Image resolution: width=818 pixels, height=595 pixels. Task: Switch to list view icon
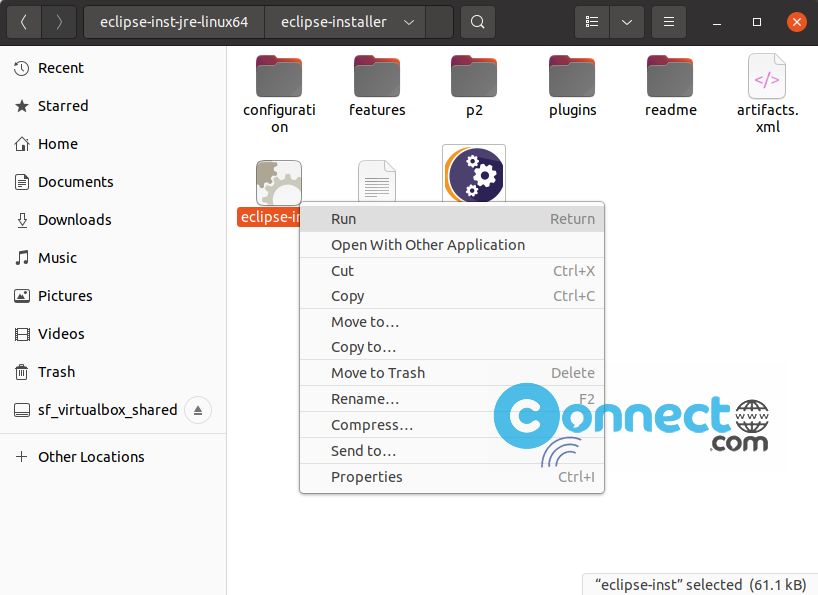[592, 22]
